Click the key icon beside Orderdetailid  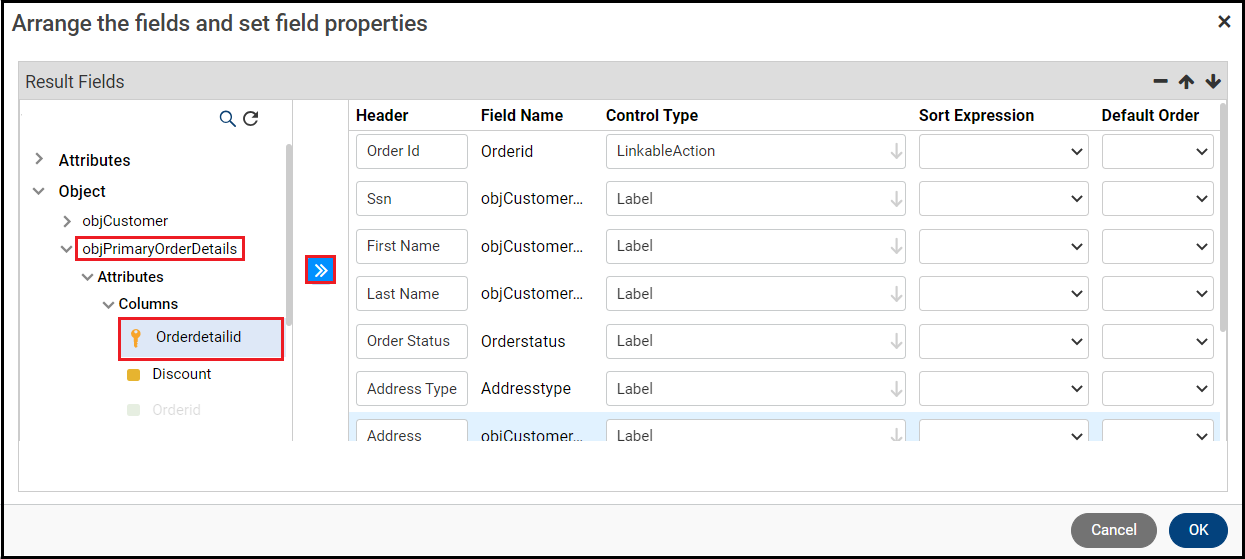pos(136,338)
